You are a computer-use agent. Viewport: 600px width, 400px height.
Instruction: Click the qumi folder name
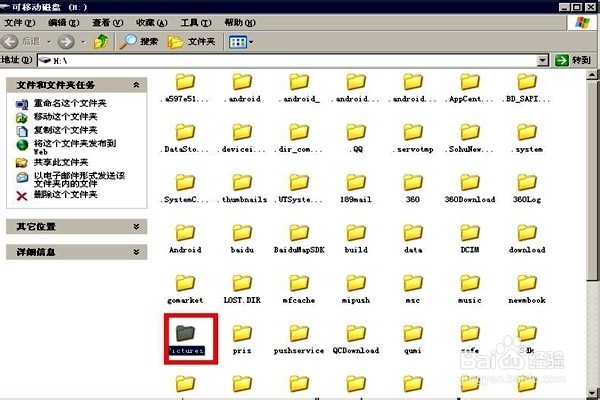(413, 351)
